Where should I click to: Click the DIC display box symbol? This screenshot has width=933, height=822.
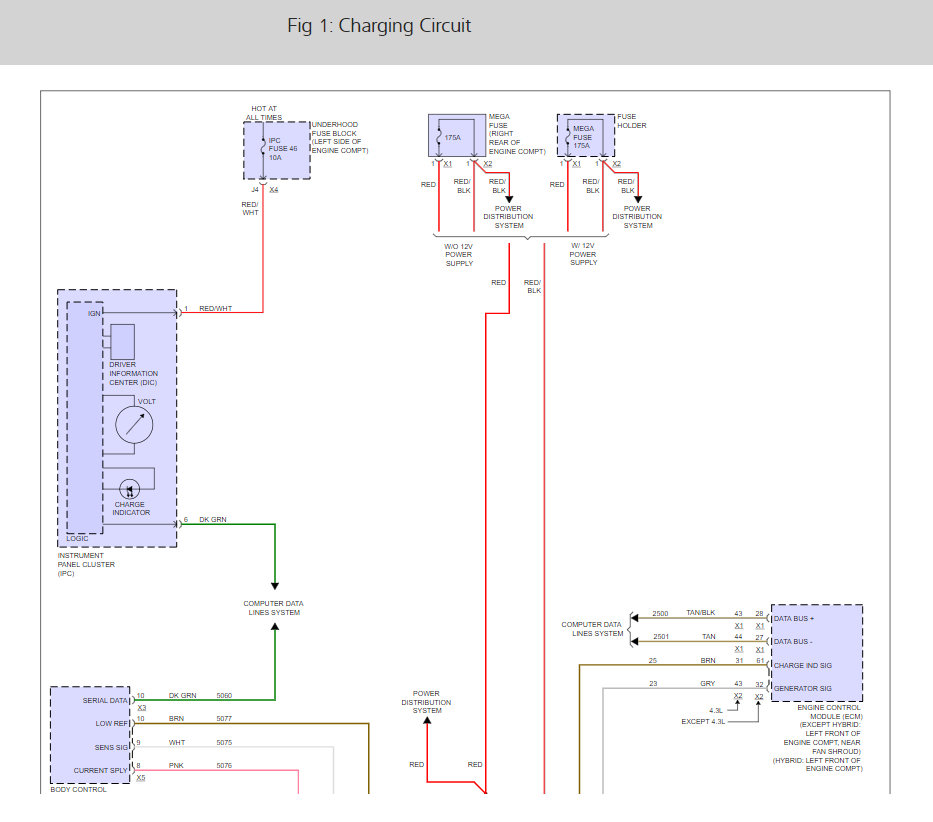(123, 342)
